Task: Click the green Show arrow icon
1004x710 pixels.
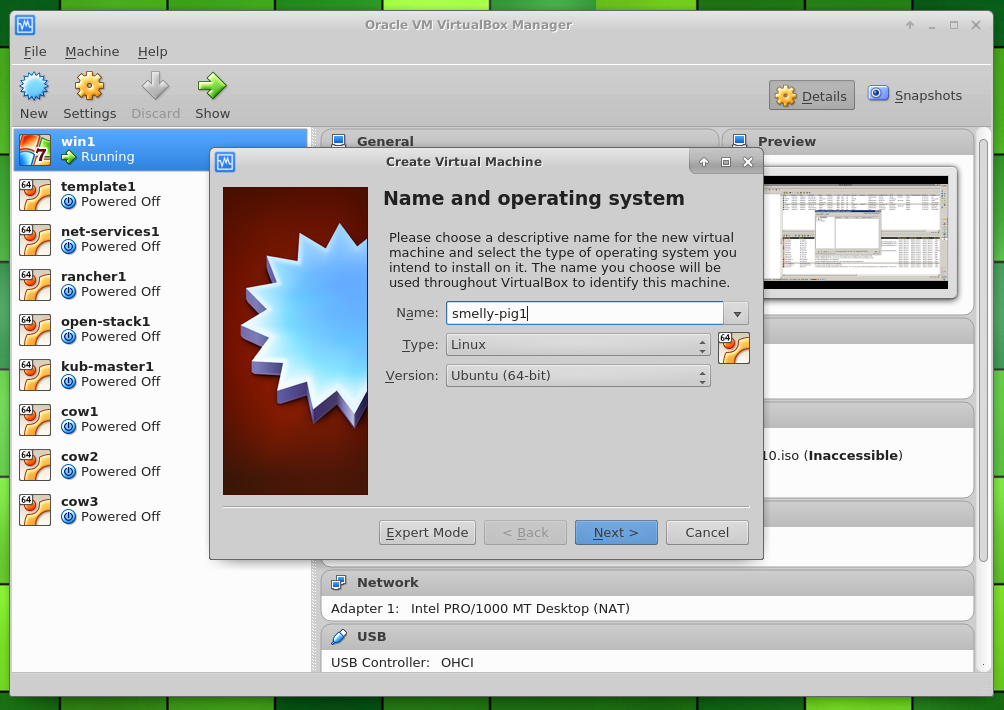Action: point(212,86)
